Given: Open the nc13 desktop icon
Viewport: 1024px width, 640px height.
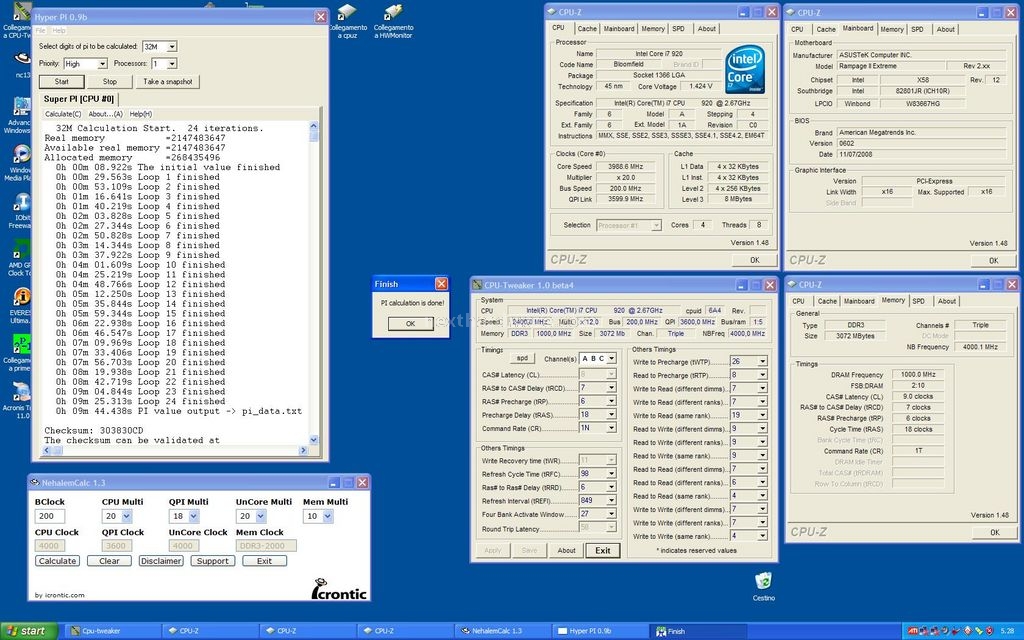Looking at the screenshot, I should pyautogui.click(x=22, y=64).
